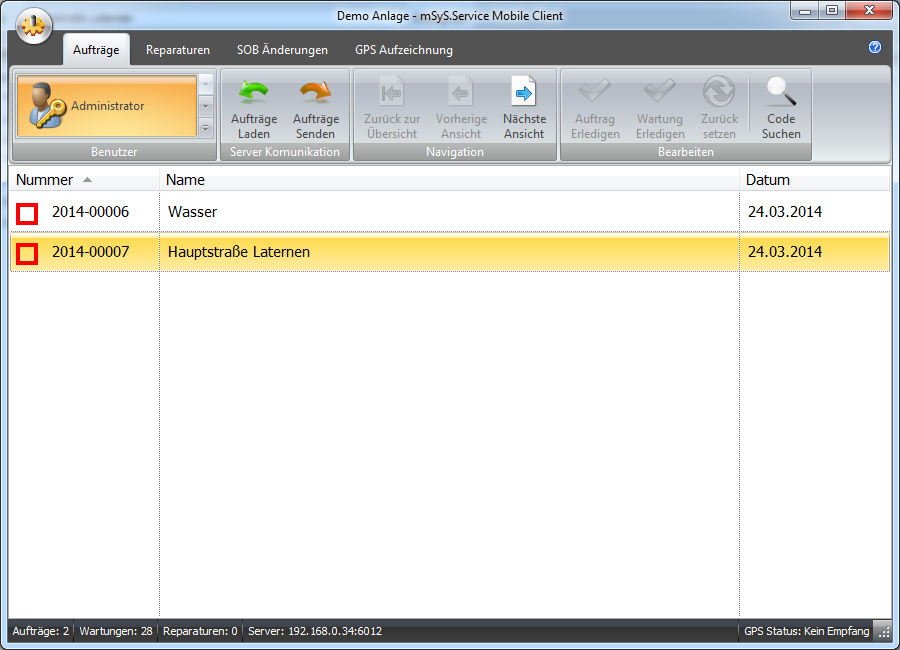
Task: Click the application orb menu button
Action: tap(35, 27)
